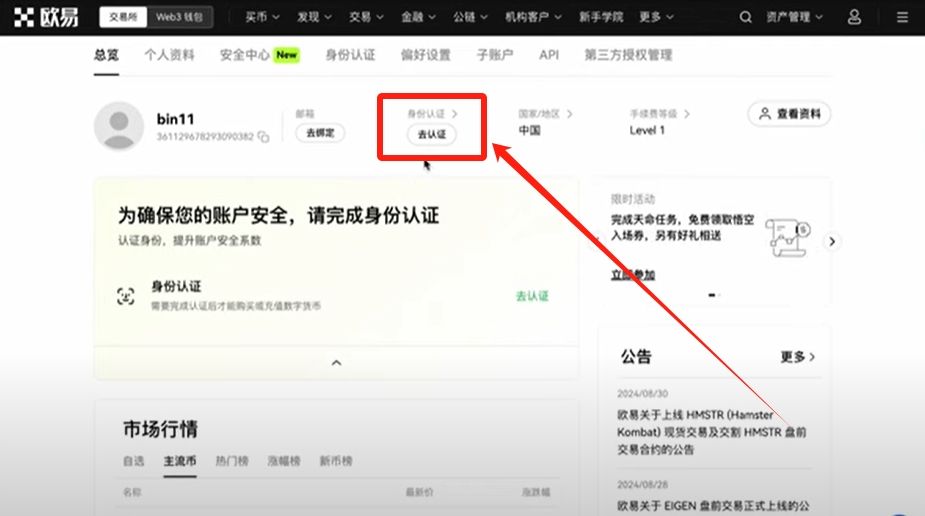
Task: Open the user profile icon
Action: [x=854, y=17]
